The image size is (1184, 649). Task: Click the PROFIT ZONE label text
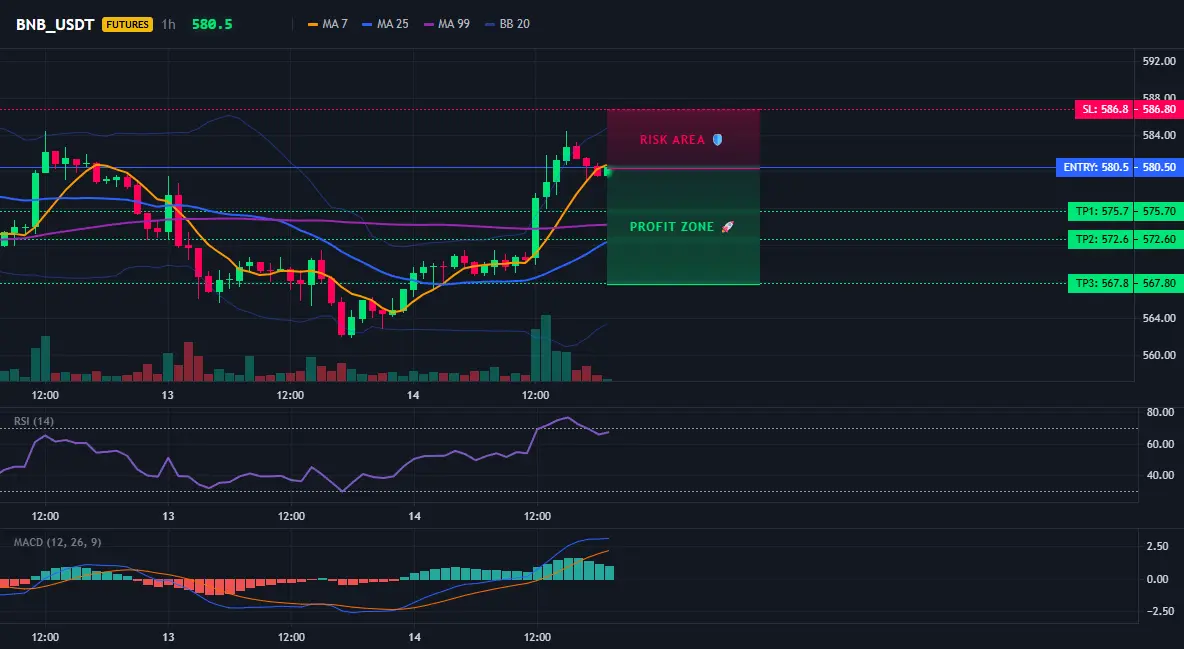[x=672, y=227]
